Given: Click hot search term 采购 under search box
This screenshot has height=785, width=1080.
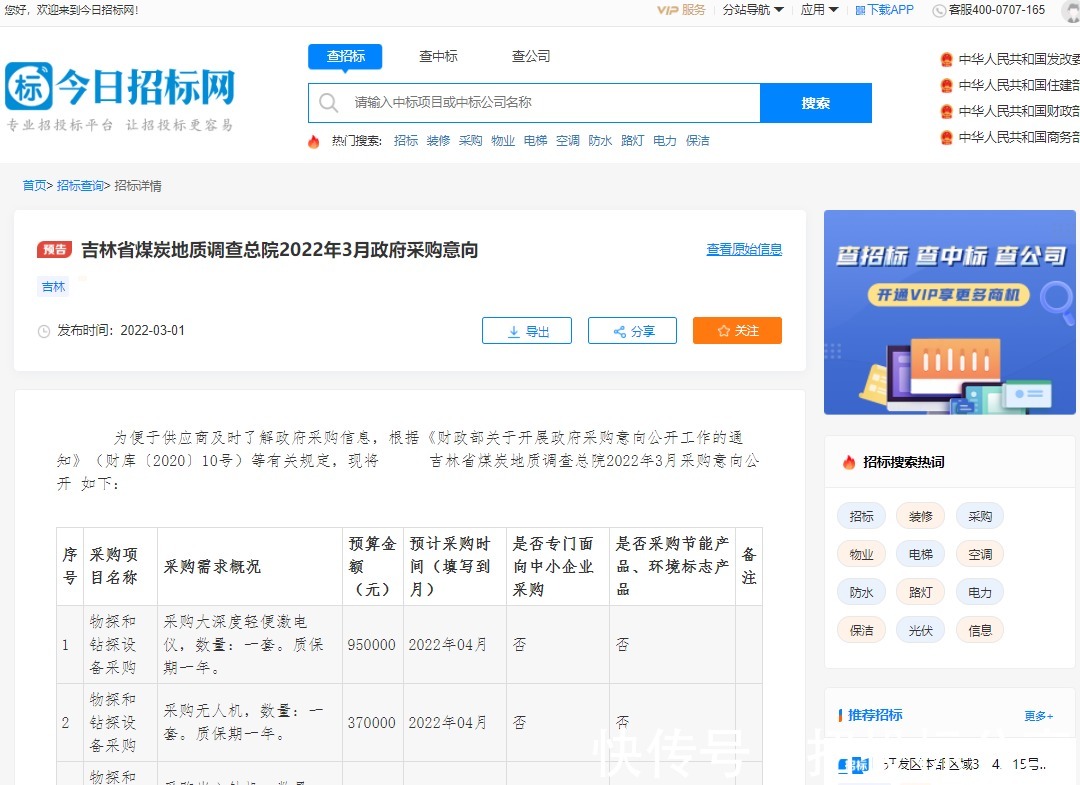Looking at the screenshot, I should [470, 140].
